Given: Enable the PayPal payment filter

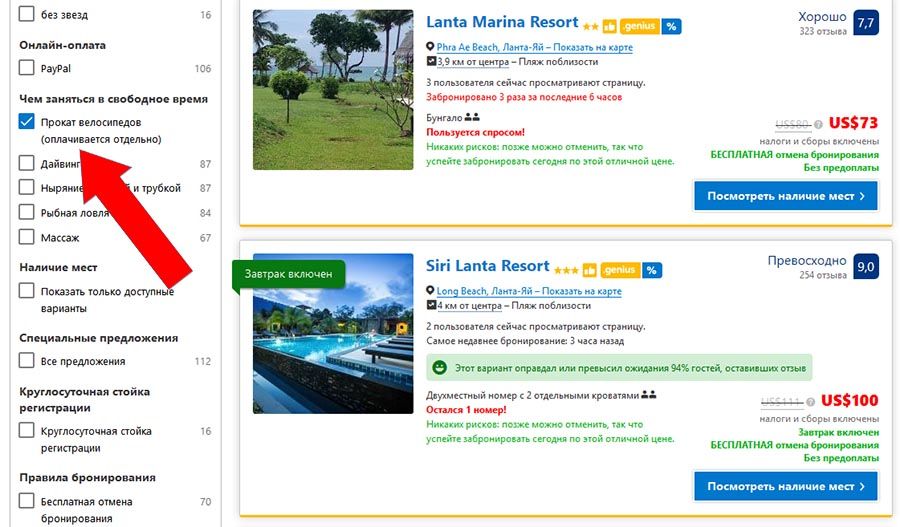Looking at the screenshot, I should 27,69.
